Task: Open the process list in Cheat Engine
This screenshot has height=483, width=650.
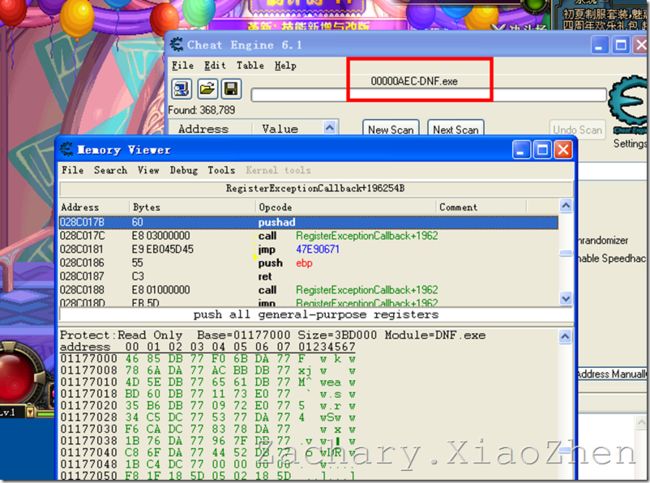Action: coord(182,89)
